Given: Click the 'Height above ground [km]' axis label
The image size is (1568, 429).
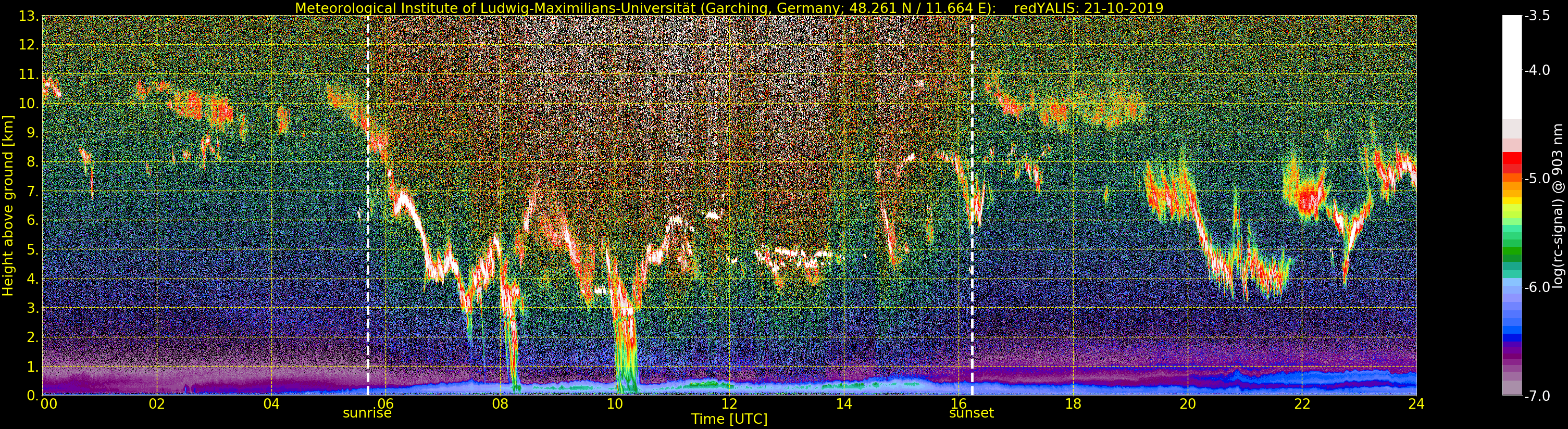Looking at the screenshot, I should [8, 206].
